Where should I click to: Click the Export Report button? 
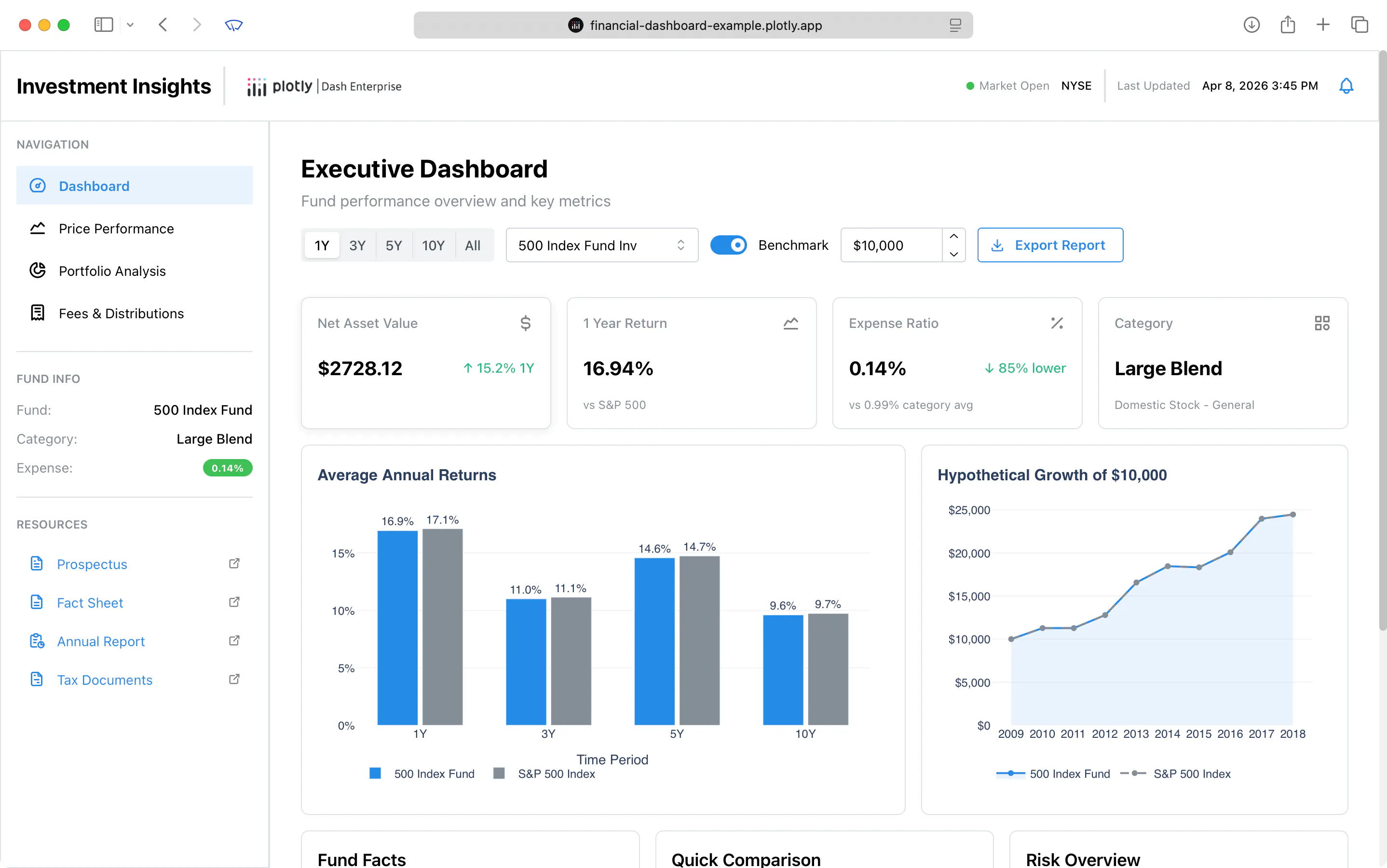pyautogui.click(x=1050, y=245)
